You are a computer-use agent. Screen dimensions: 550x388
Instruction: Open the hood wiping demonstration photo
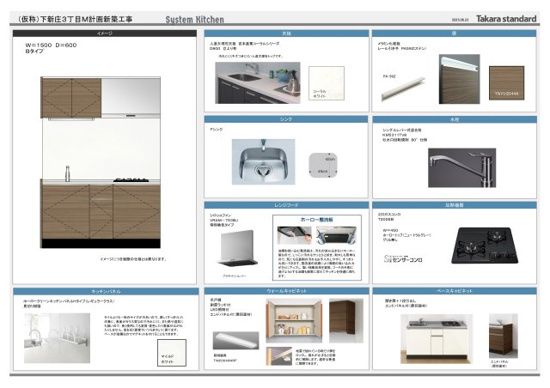pos(294,235)
